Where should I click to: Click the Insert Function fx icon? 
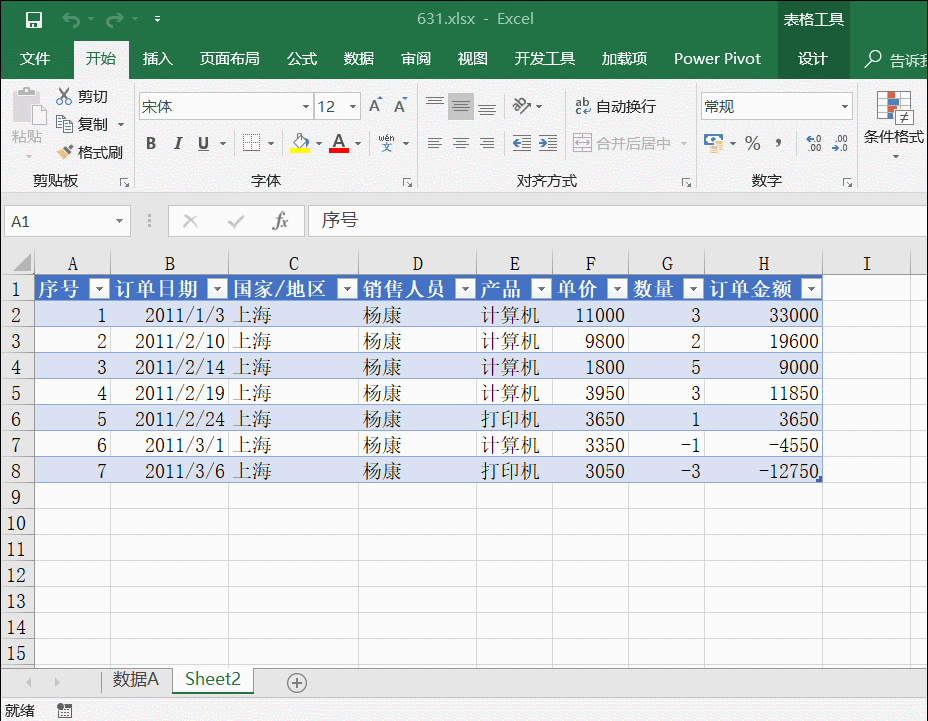click(x=281, y=221)
